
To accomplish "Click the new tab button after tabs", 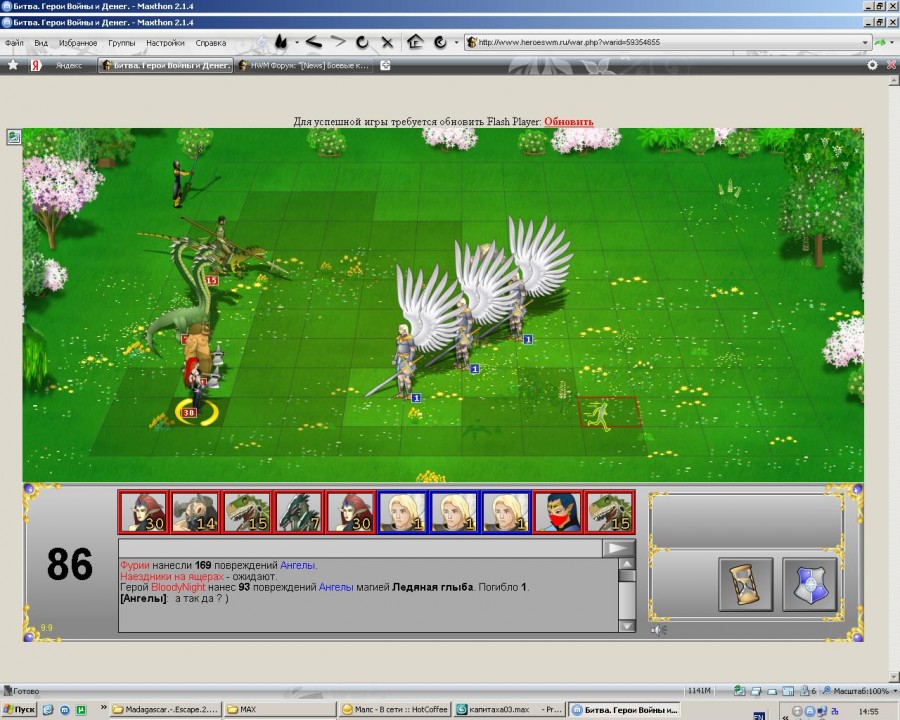I will (x=386, y=65).
